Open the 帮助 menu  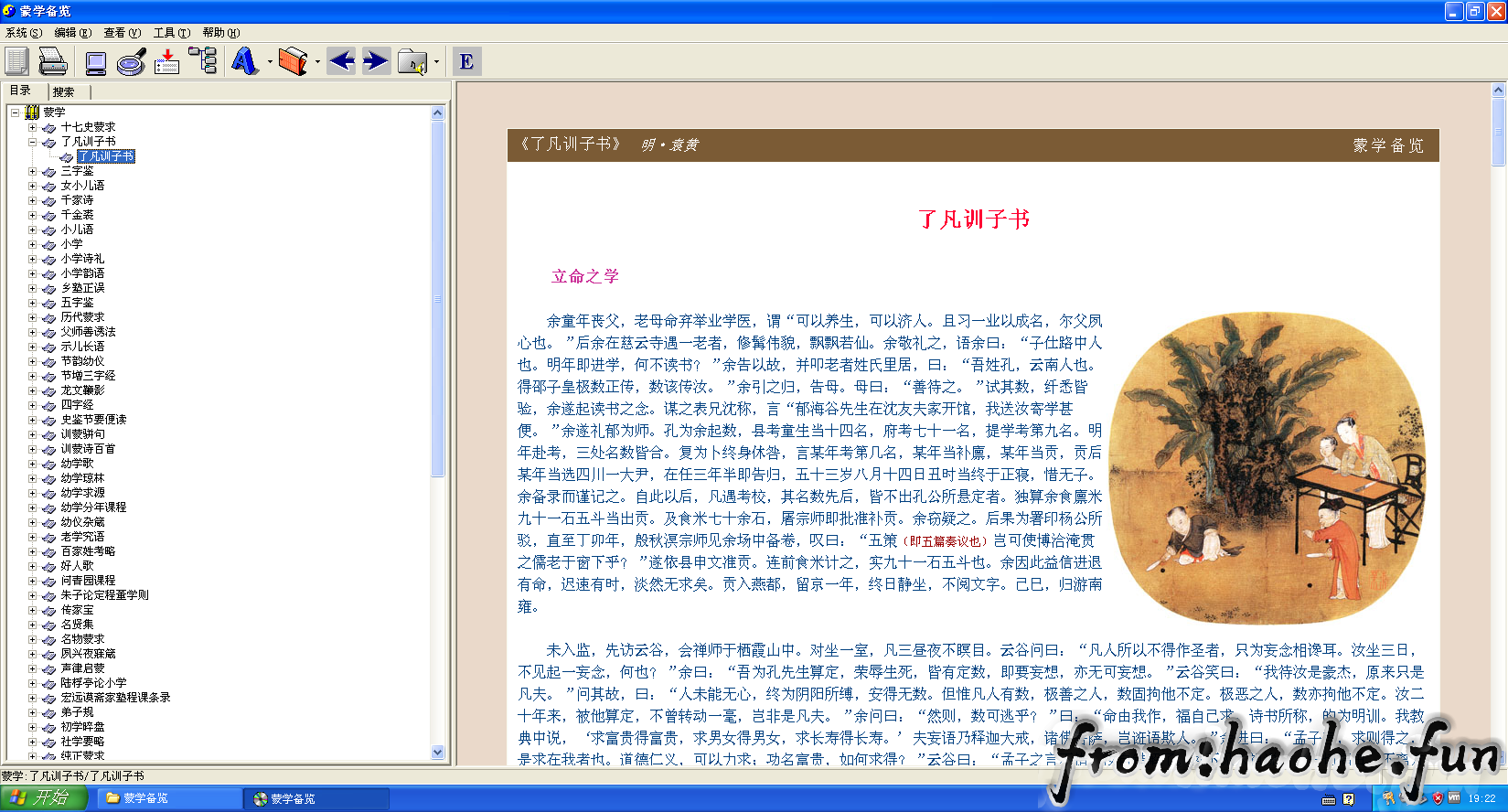220,32
